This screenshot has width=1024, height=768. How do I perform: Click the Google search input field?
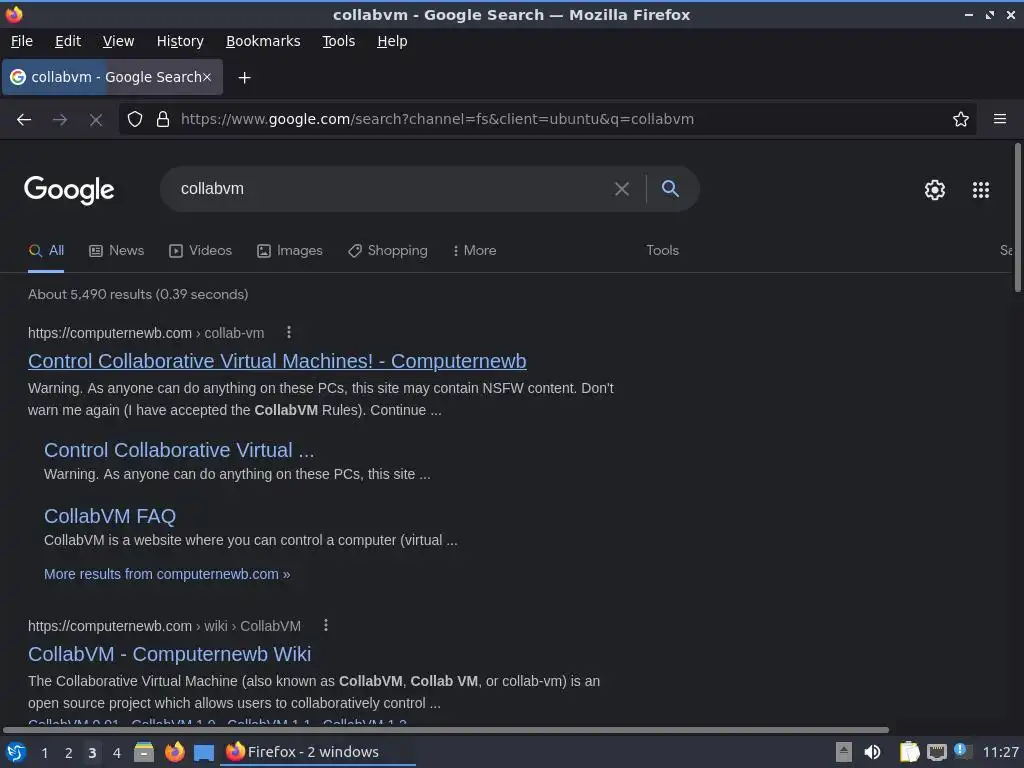392,189
